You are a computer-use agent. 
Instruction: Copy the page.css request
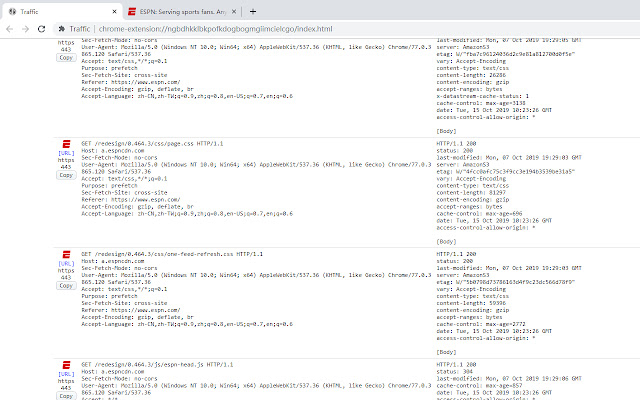[x=66, y=177]
